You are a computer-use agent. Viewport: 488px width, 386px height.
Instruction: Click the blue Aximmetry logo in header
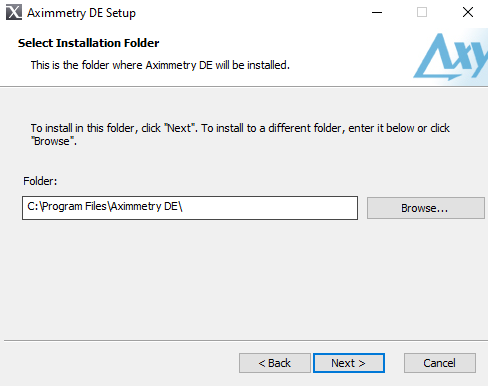tap(450, 57)
